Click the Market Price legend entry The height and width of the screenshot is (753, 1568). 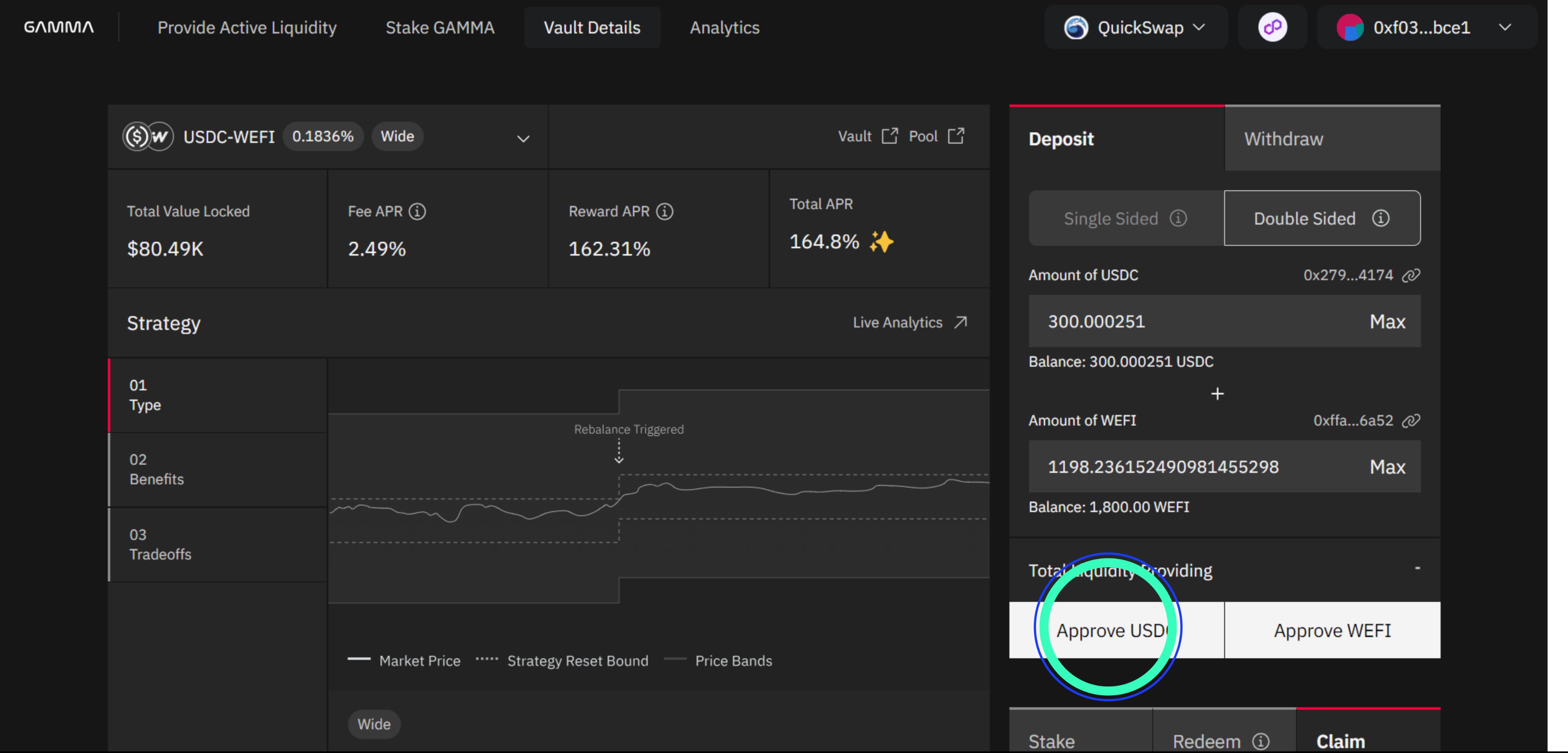(x=404, y=660)
